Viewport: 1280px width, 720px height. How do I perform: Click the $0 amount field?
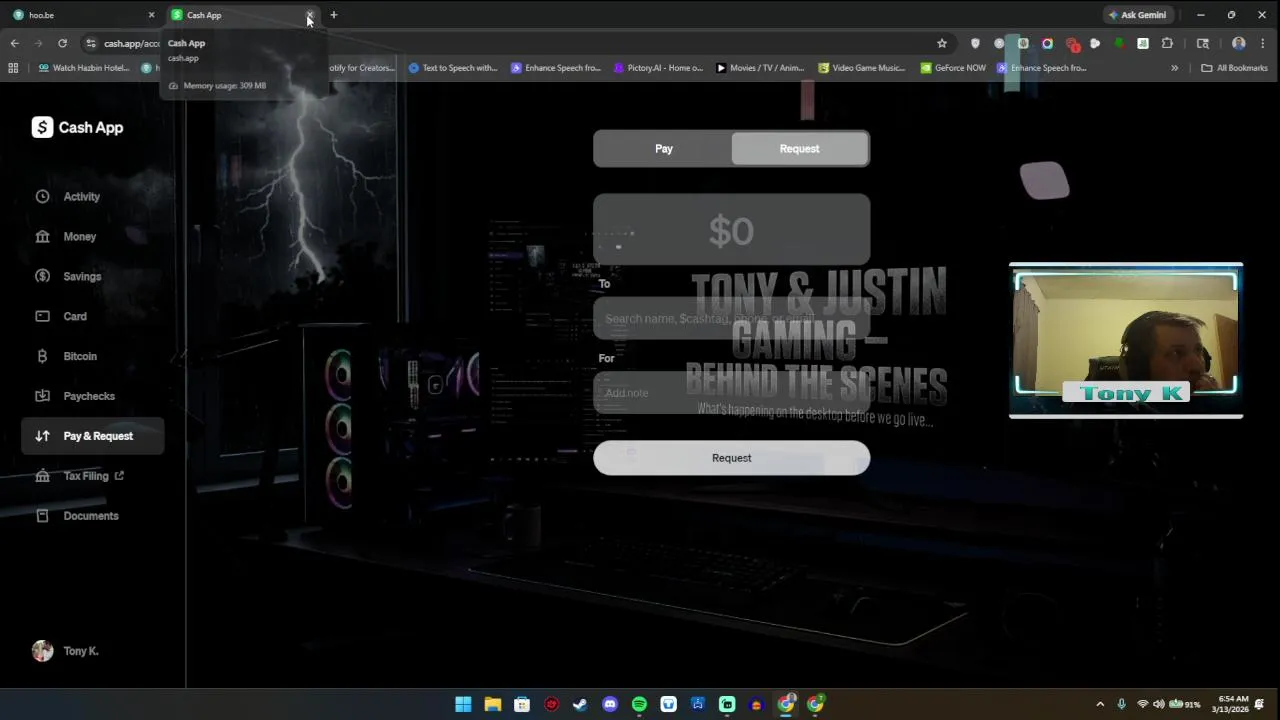(731, 230)
